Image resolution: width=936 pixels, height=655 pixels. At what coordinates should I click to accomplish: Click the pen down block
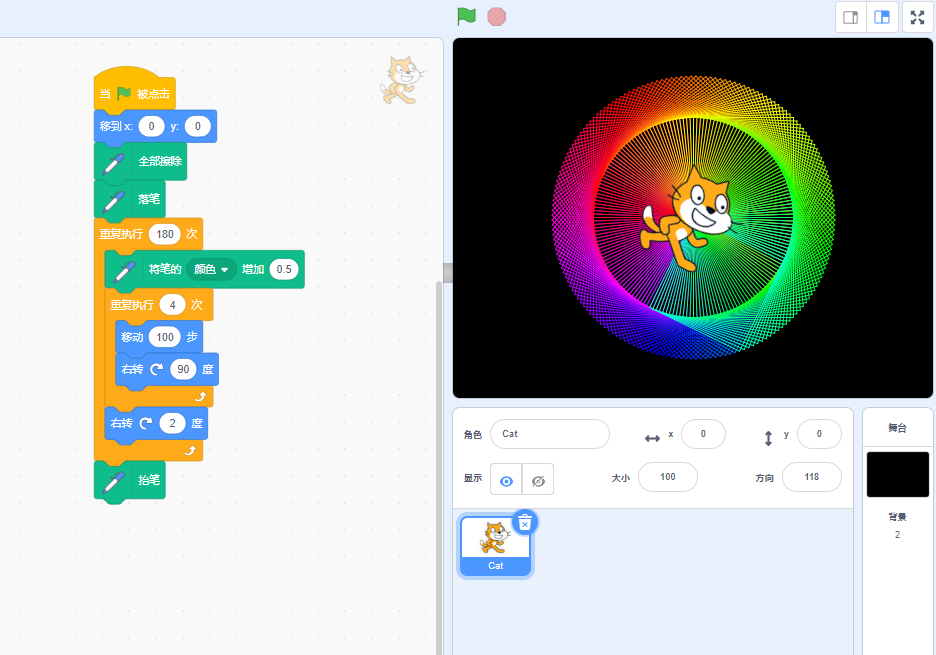click(x=130, y=199)
